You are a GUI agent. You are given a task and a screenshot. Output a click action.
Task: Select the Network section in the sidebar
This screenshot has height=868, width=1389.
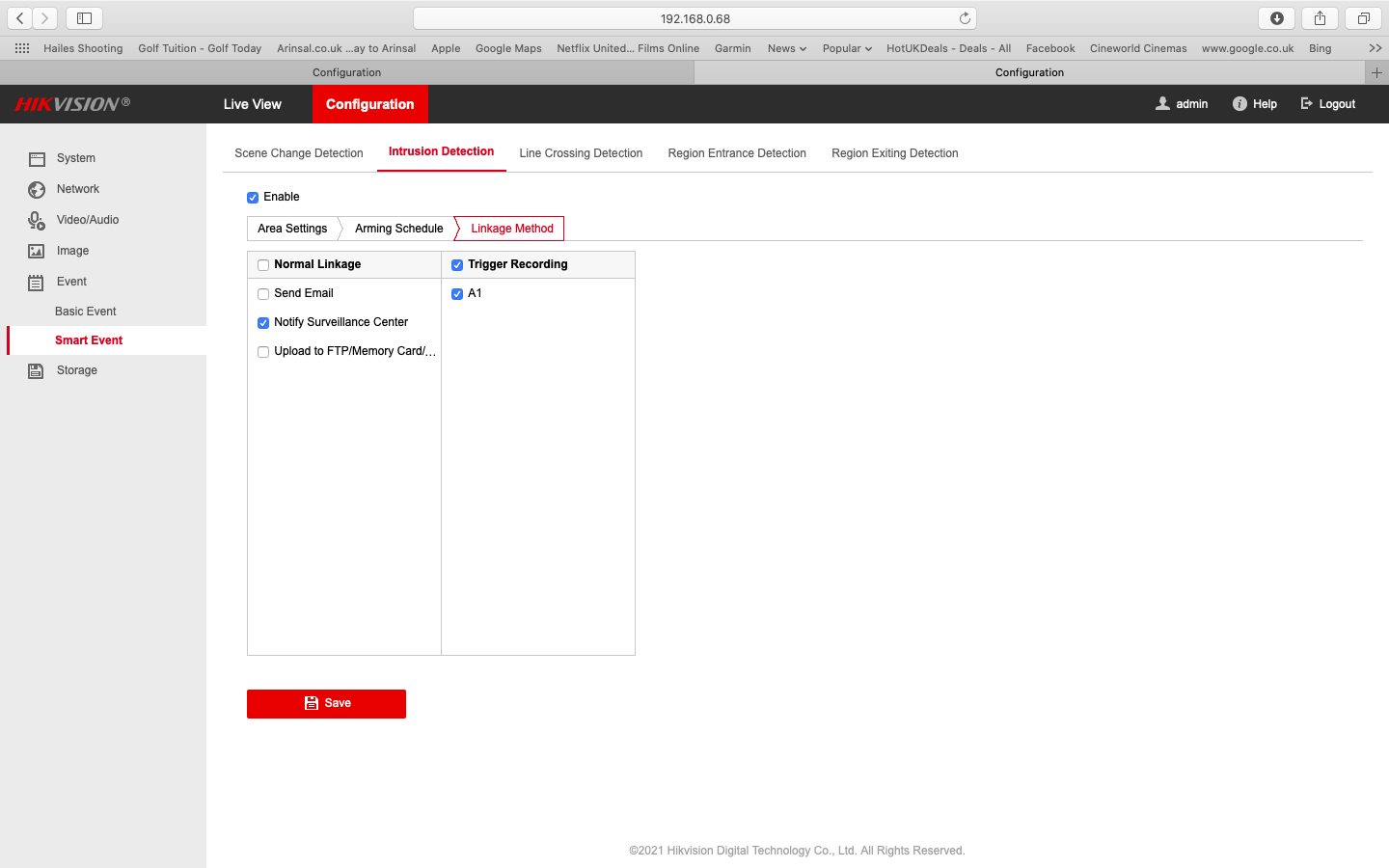click(78, 188)
